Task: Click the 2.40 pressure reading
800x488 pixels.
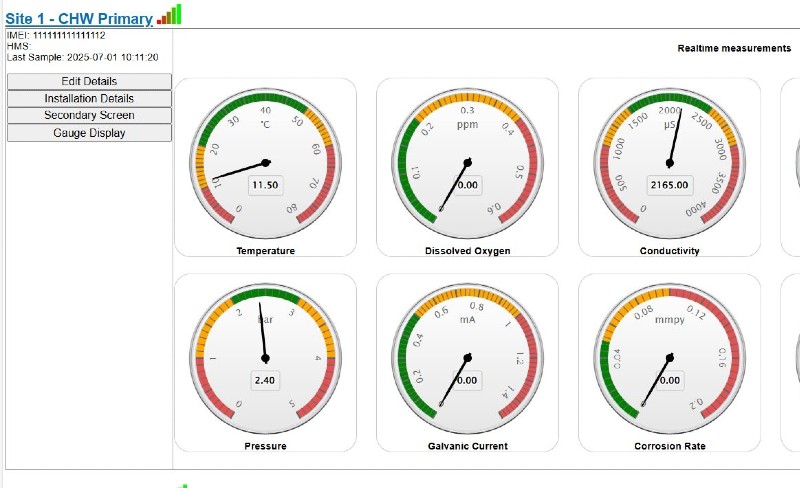Action: [x=265, y=380]
